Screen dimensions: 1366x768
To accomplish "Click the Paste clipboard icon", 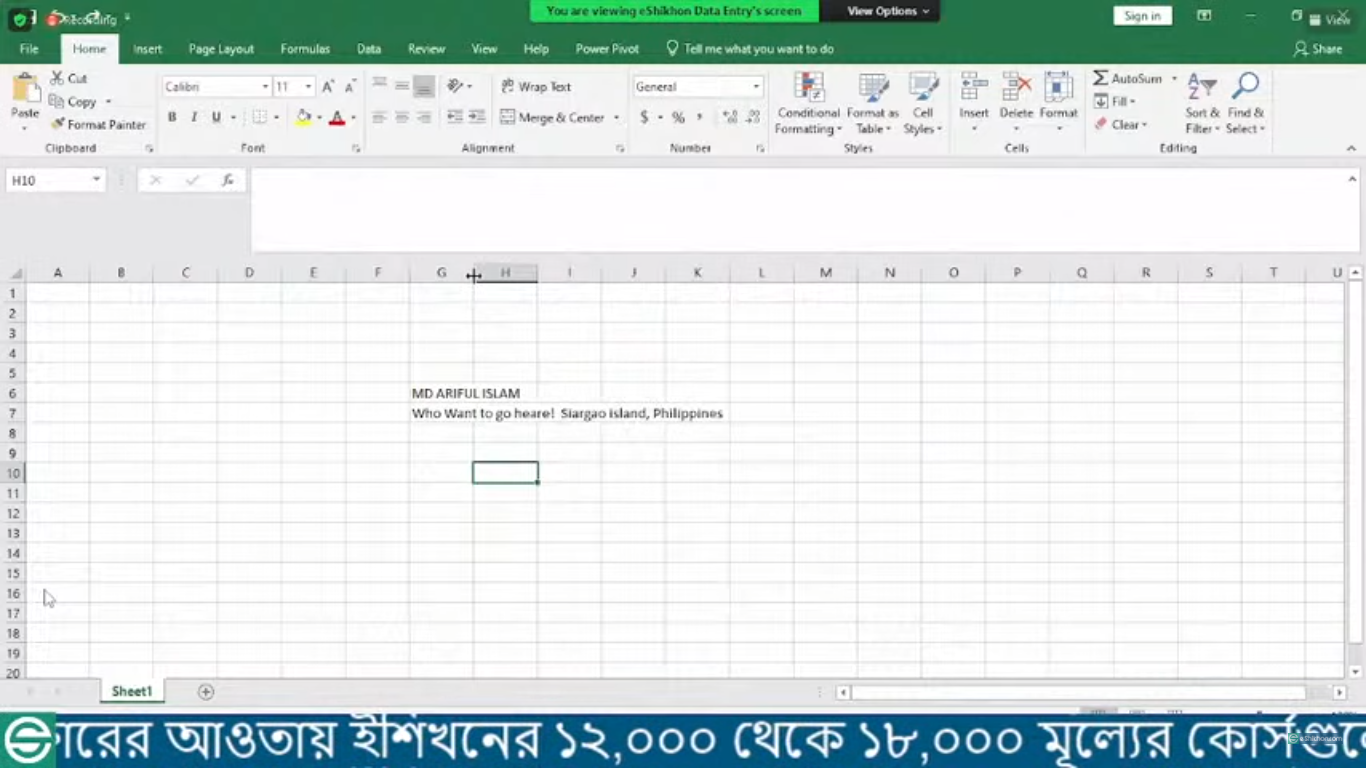I will click(25, 90).
